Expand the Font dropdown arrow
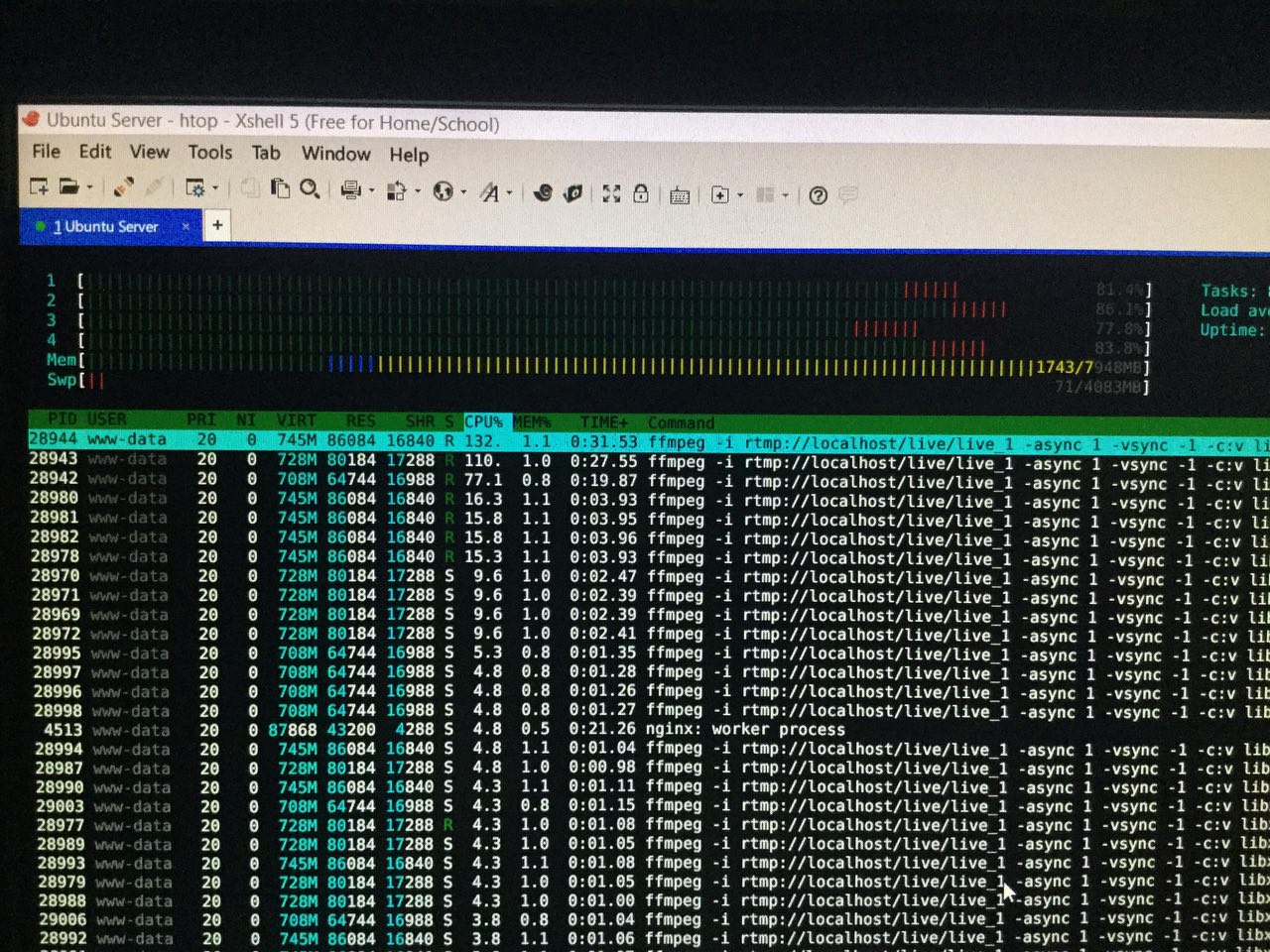Screen dimensions: 1270x952 click(x=509, y=193)
